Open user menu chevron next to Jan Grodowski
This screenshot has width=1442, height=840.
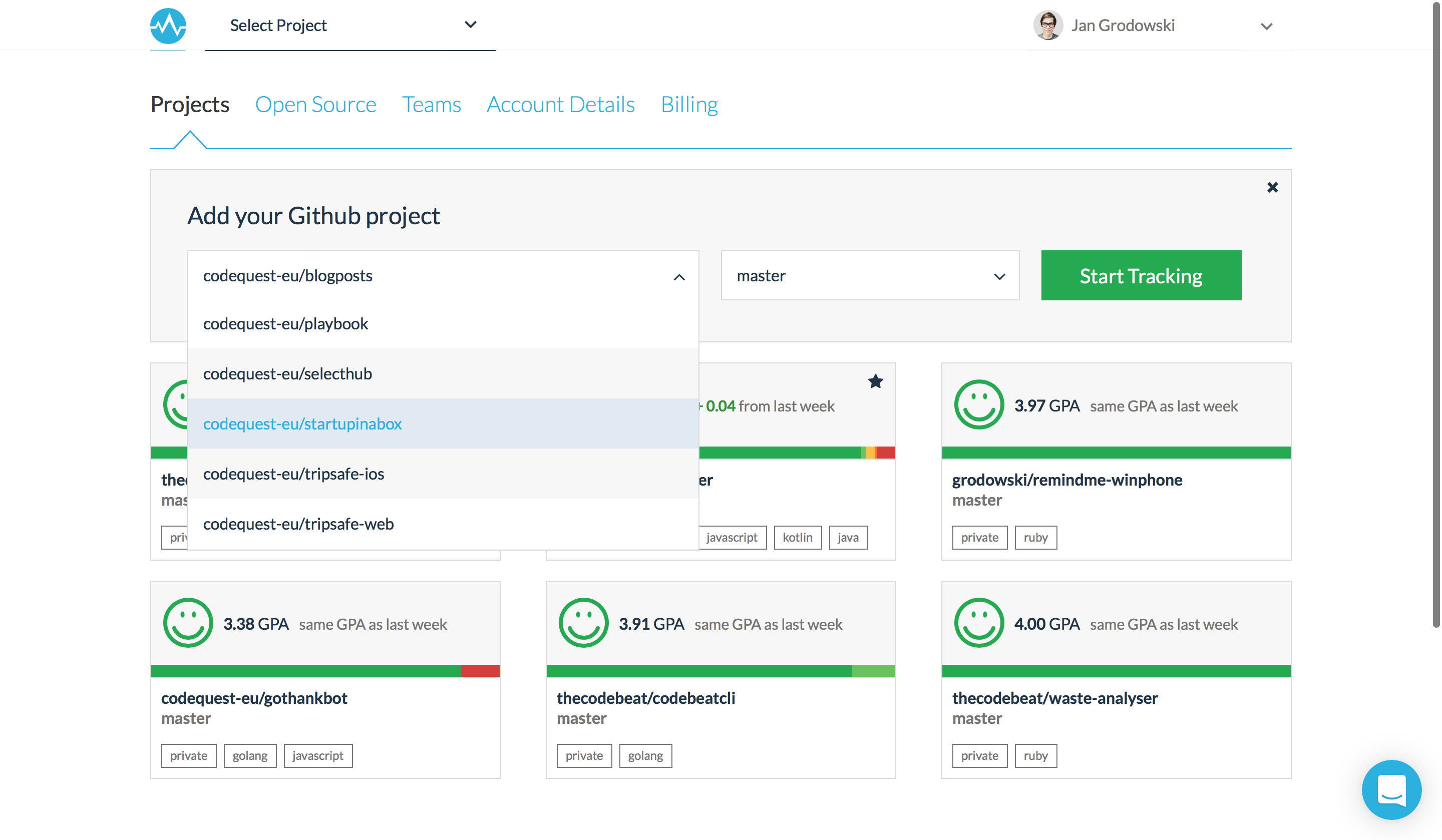coord(1266,27)
